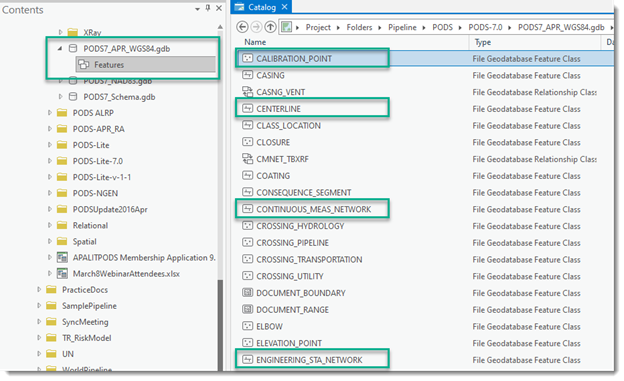
Task: Click the CROSSING_UTILITY feature class icon
Action: tap(248, 275)
